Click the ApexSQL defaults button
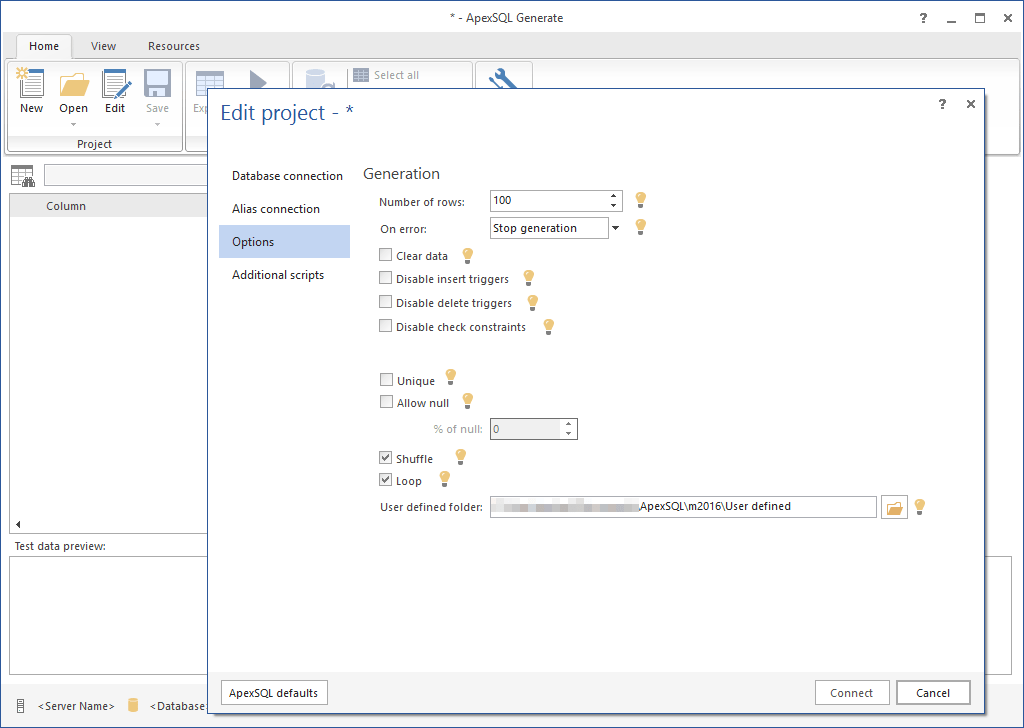The image size is (1024, 728). [x=274, y=693]
